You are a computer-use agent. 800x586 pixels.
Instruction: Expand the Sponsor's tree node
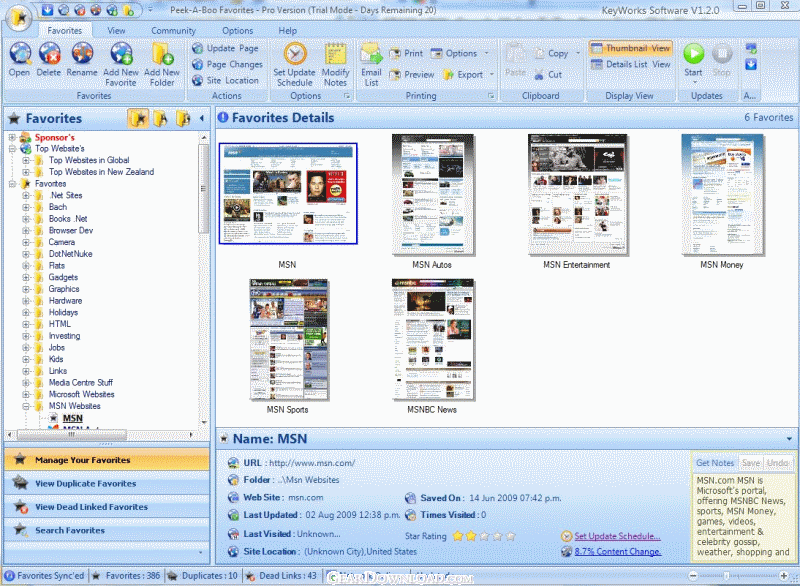(x=12, y=137)
